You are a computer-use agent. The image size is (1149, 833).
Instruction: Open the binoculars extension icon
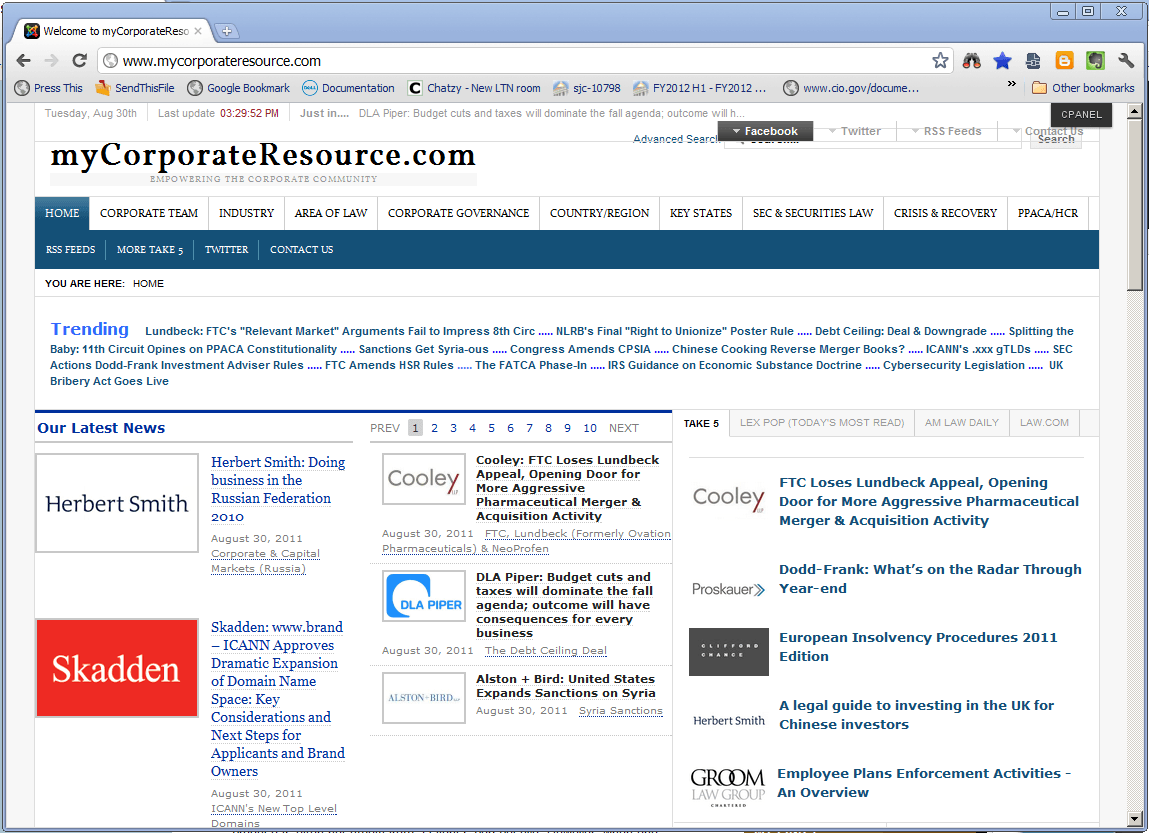pyautogui.click(x=972, y=61)
